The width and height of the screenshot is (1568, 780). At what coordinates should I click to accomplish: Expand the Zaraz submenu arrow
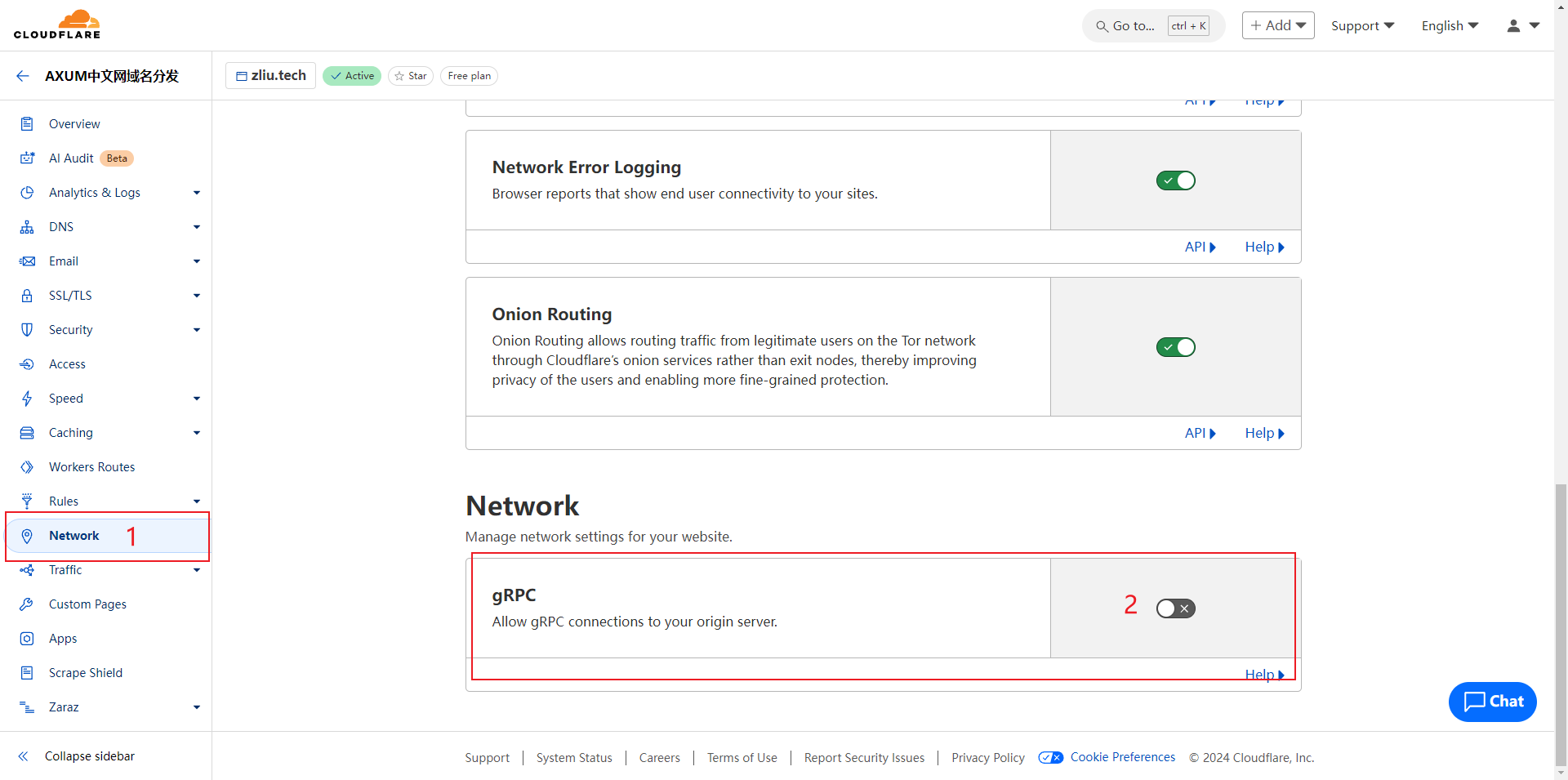tap(197, 707)
